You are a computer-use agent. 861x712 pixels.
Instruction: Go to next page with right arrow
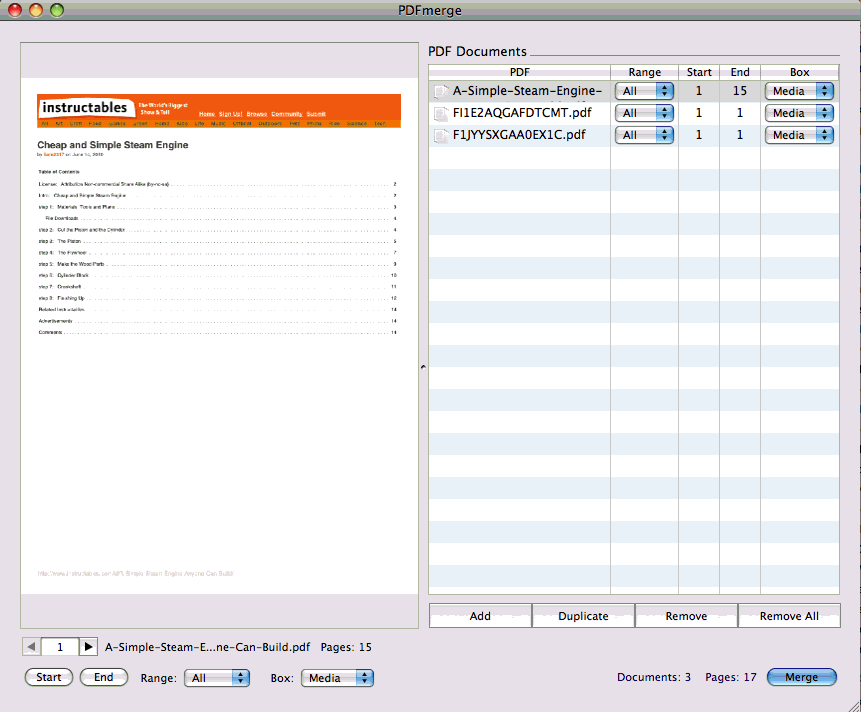click(88, 647)
